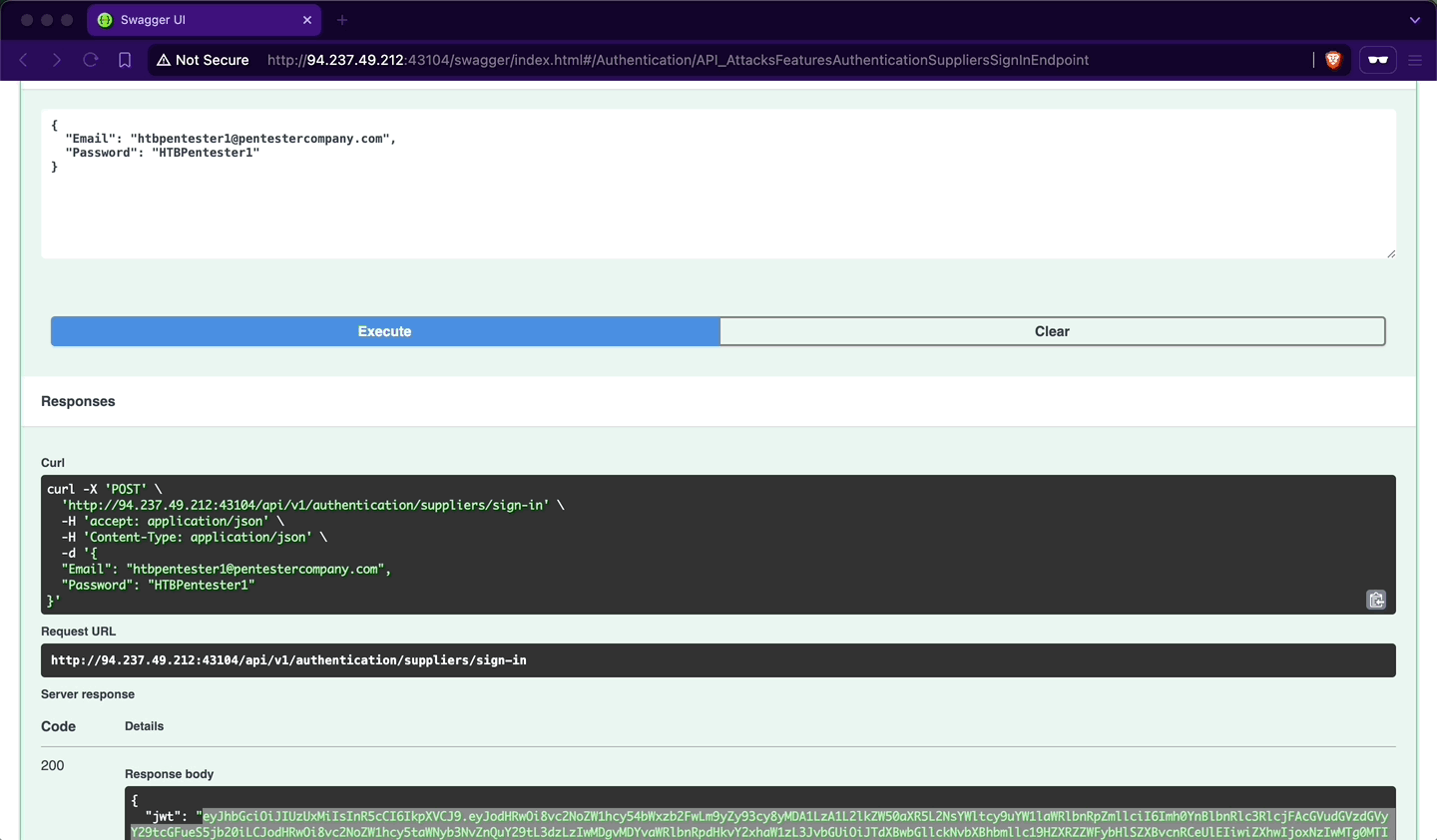Copy the curl command to clipboard
The width and height of the screenshot is (1437, 840).
[1376, 600]
